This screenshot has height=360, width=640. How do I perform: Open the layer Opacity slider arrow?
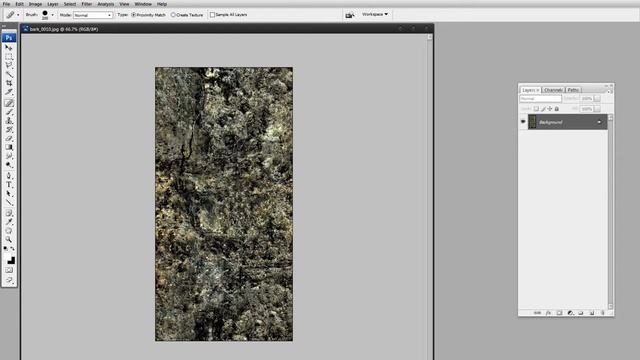pyautogui.click(x=597, y=99)
